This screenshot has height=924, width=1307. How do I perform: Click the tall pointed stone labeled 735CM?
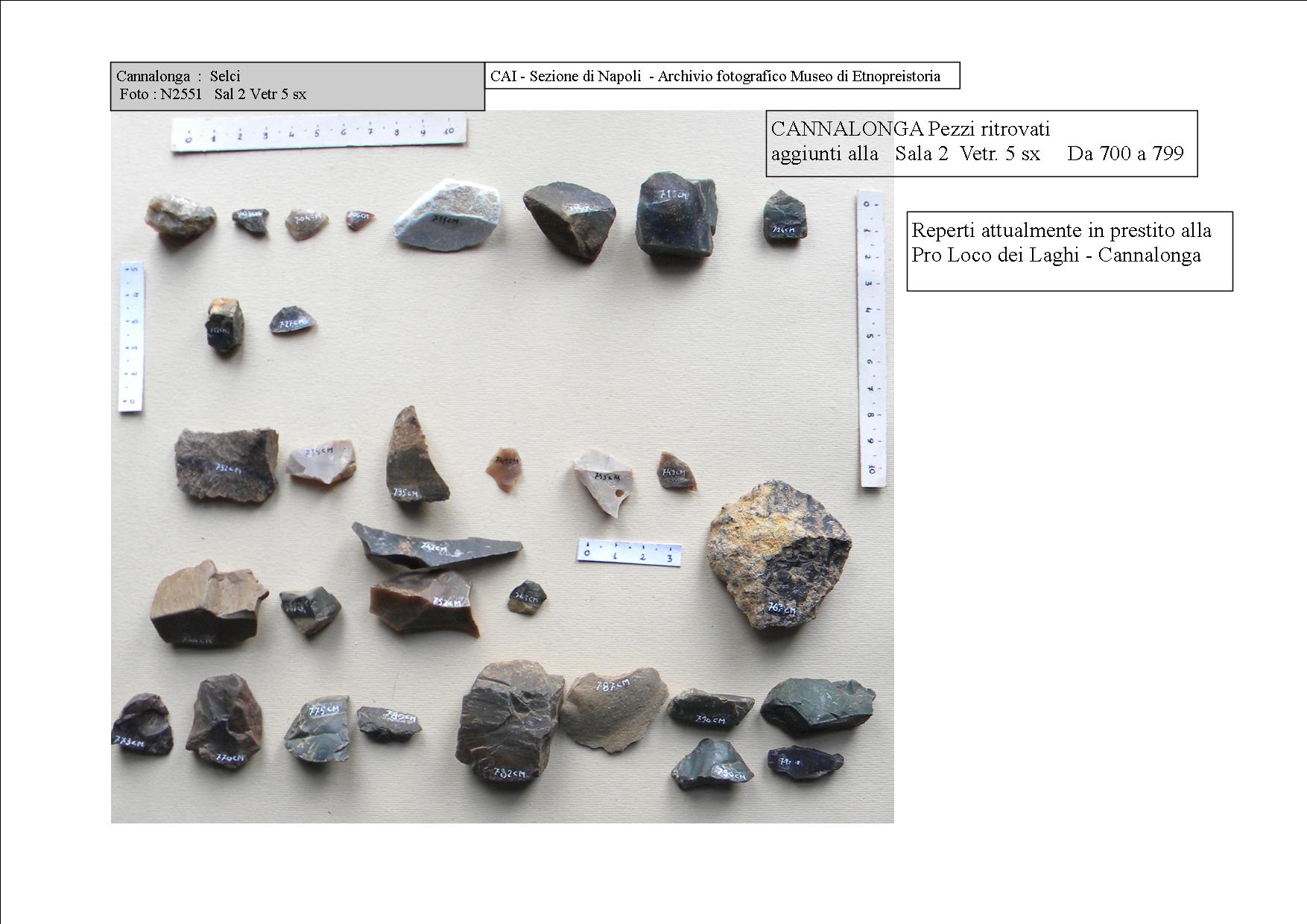417,455
